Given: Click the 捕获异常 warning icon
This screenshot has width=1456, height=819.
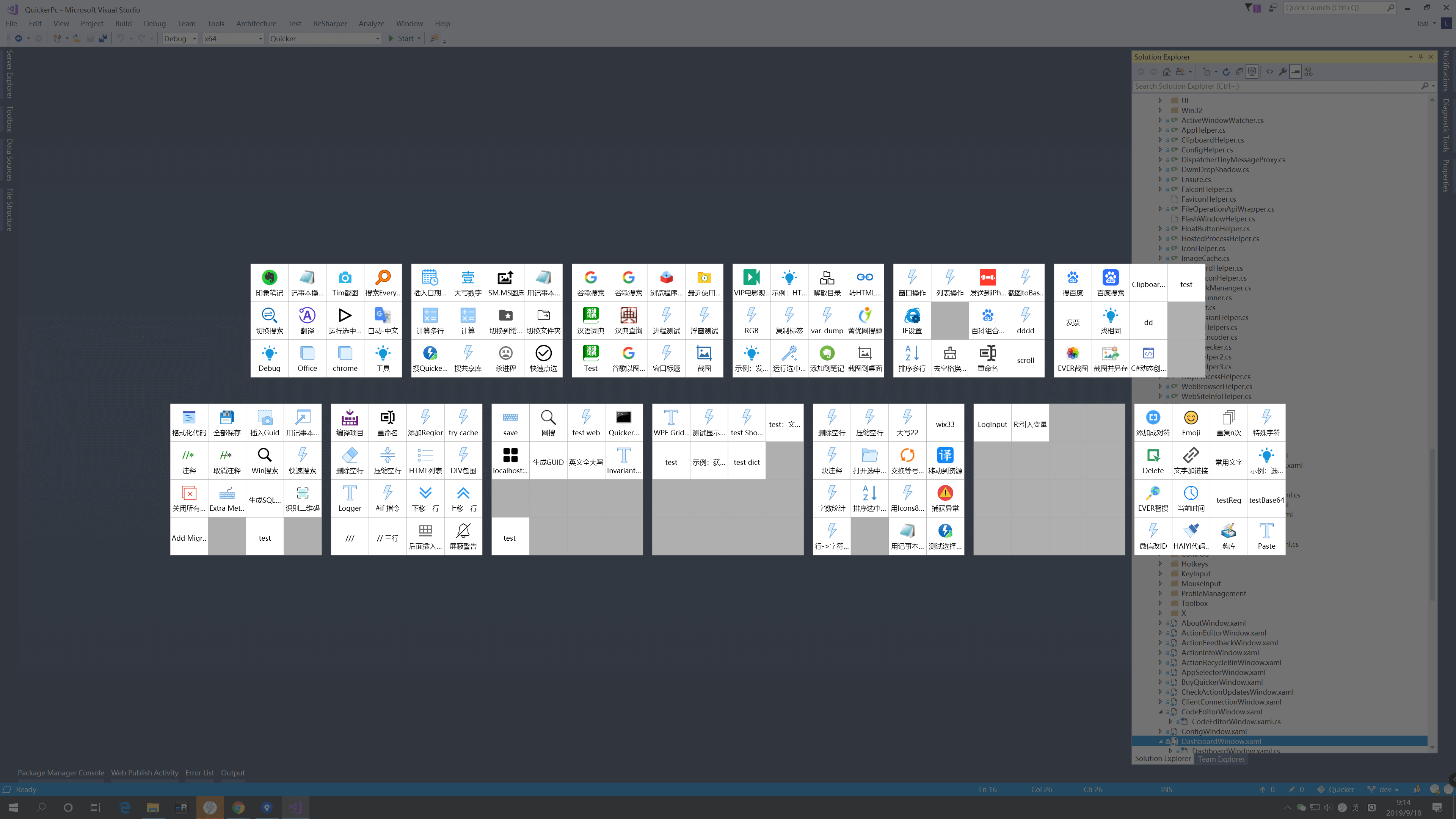Looking at the screenshot, I should 945,493.
